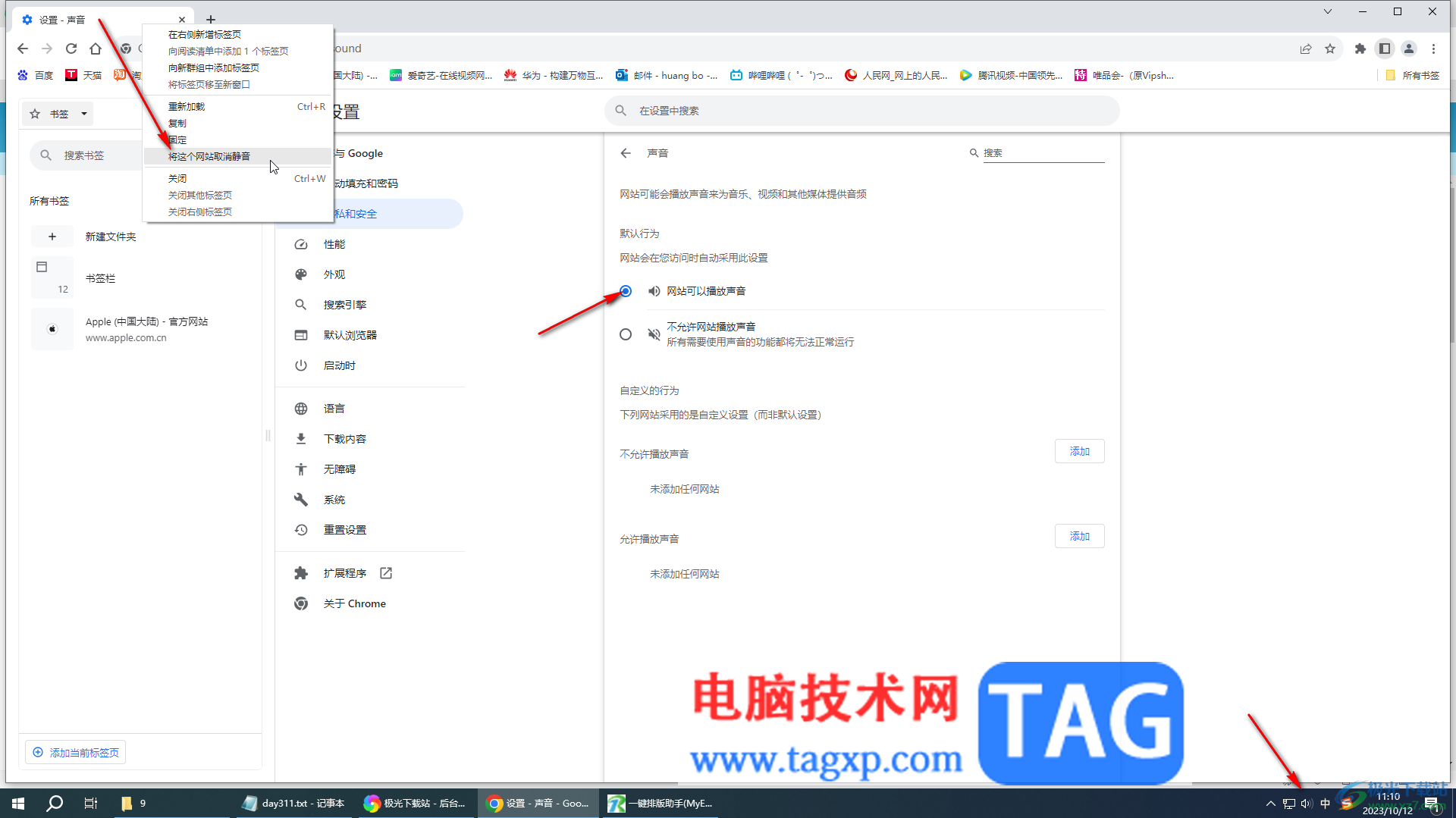
Task: Click the 性能 sidebar icon
Action: (301, 244)
